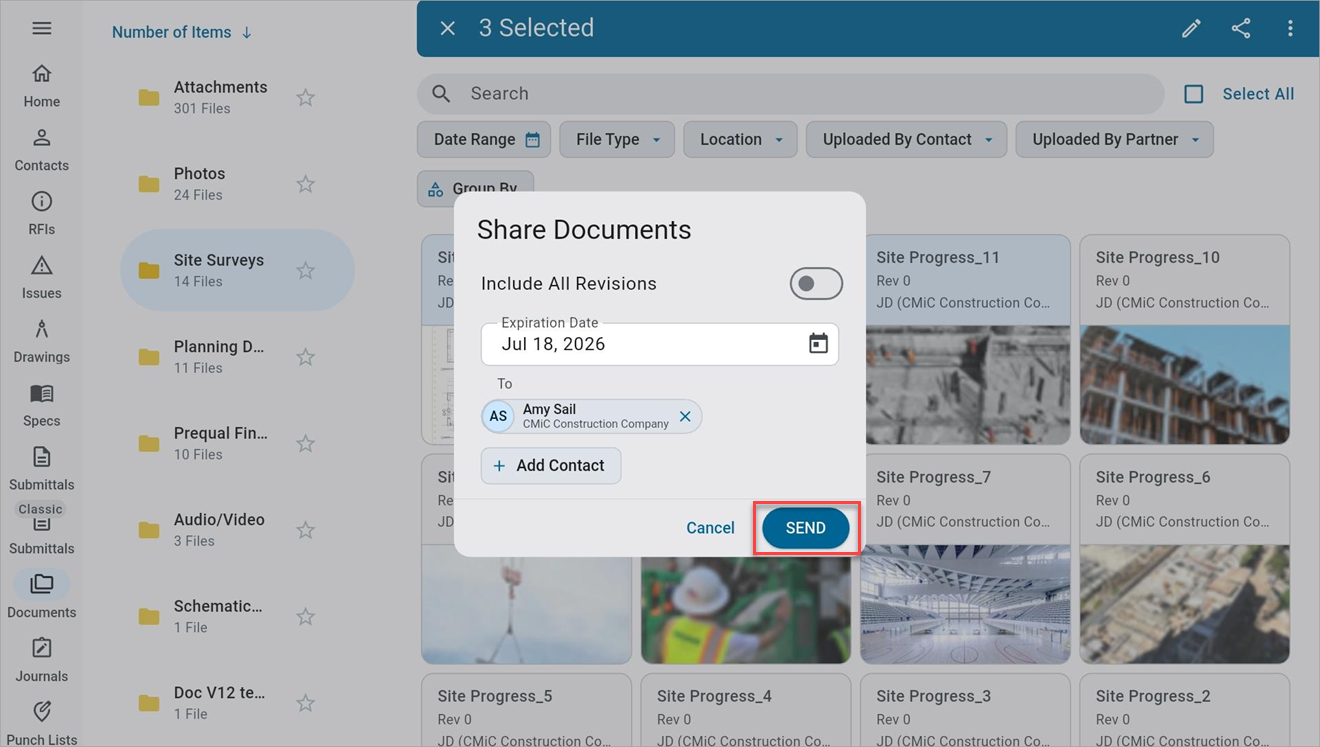Favorite the Site Surveys folder star
Screen dimensions: 1320x747
click(306, 270)
